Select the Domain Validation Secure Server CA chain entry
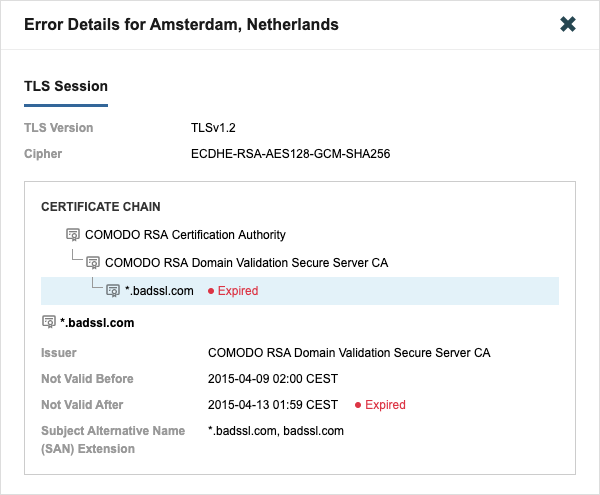Viewport: 600px width, 495px height. 246,263
